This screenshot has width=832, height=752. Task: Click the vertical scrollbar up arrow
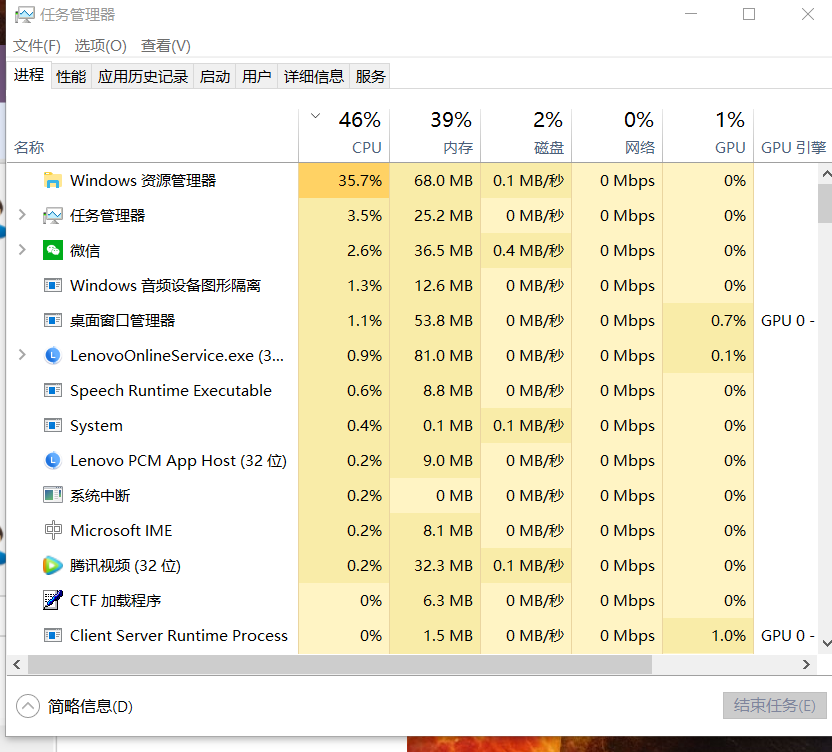pyautogui.click(x=826, y=174)
